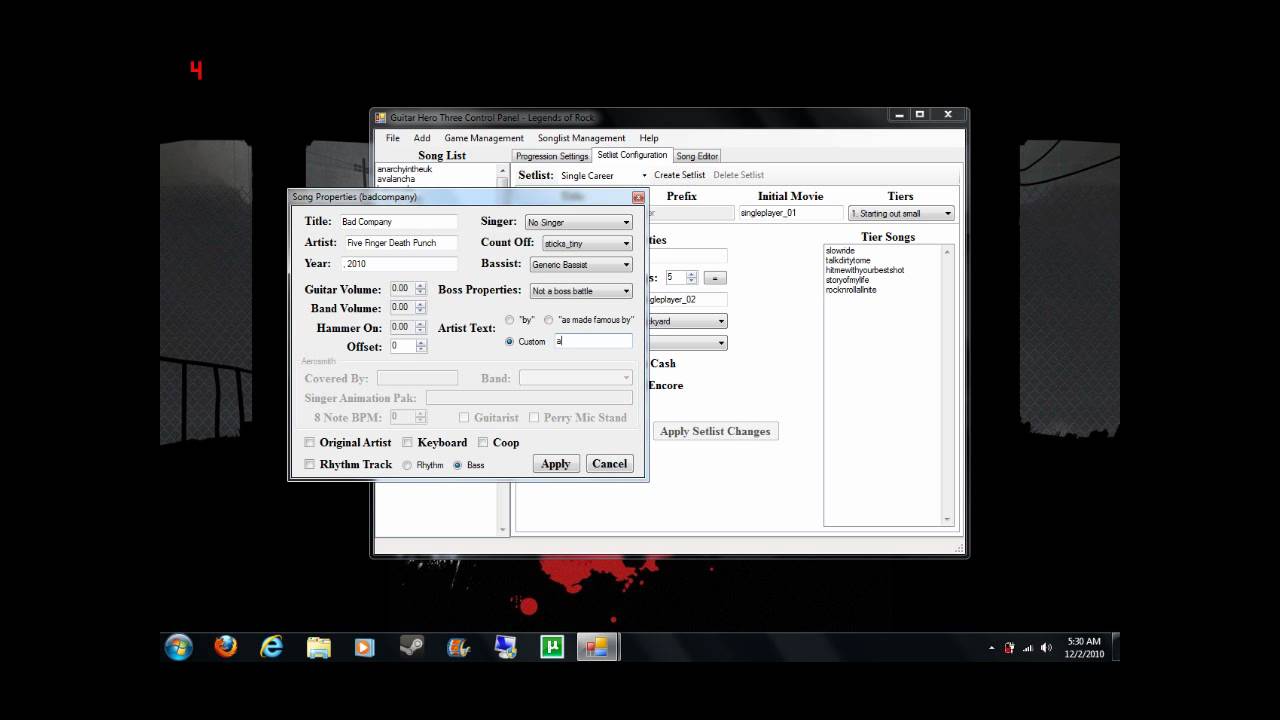Screen dimensions: 1280x720
Task: Open the Tiers dropdown "1. Starting out small"
Action: [901, 213]
